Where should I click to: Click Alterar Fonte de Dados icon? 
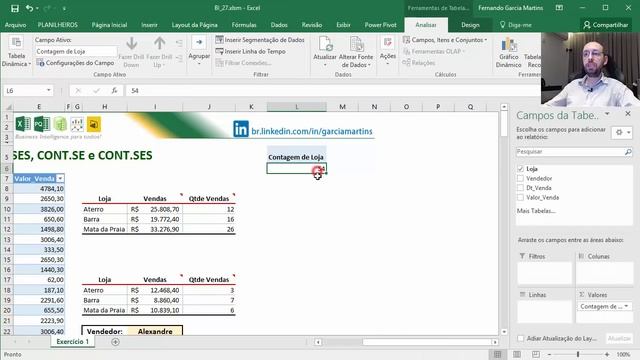pyautogui.click(x=356, y=44)
